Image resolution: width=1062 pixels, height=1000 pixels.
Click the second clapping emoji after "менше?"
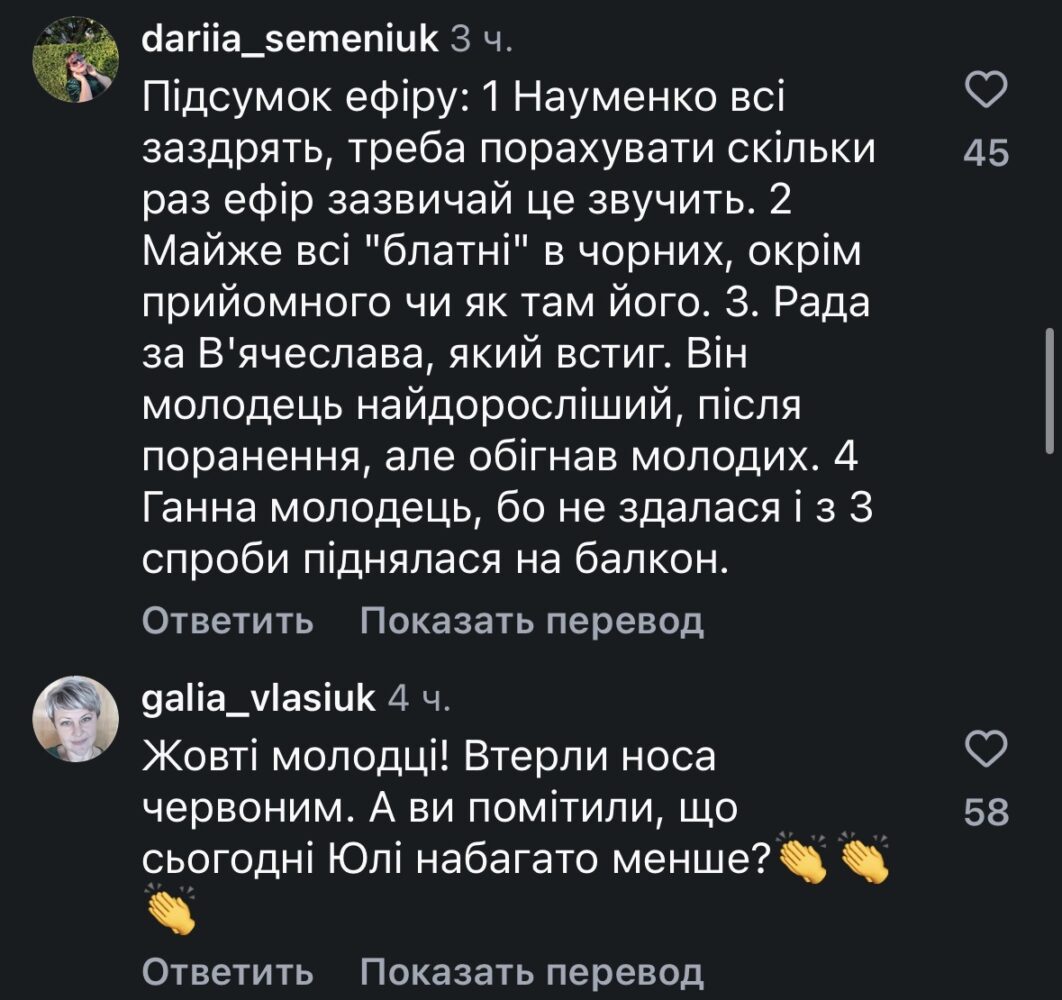click(865, 859)
